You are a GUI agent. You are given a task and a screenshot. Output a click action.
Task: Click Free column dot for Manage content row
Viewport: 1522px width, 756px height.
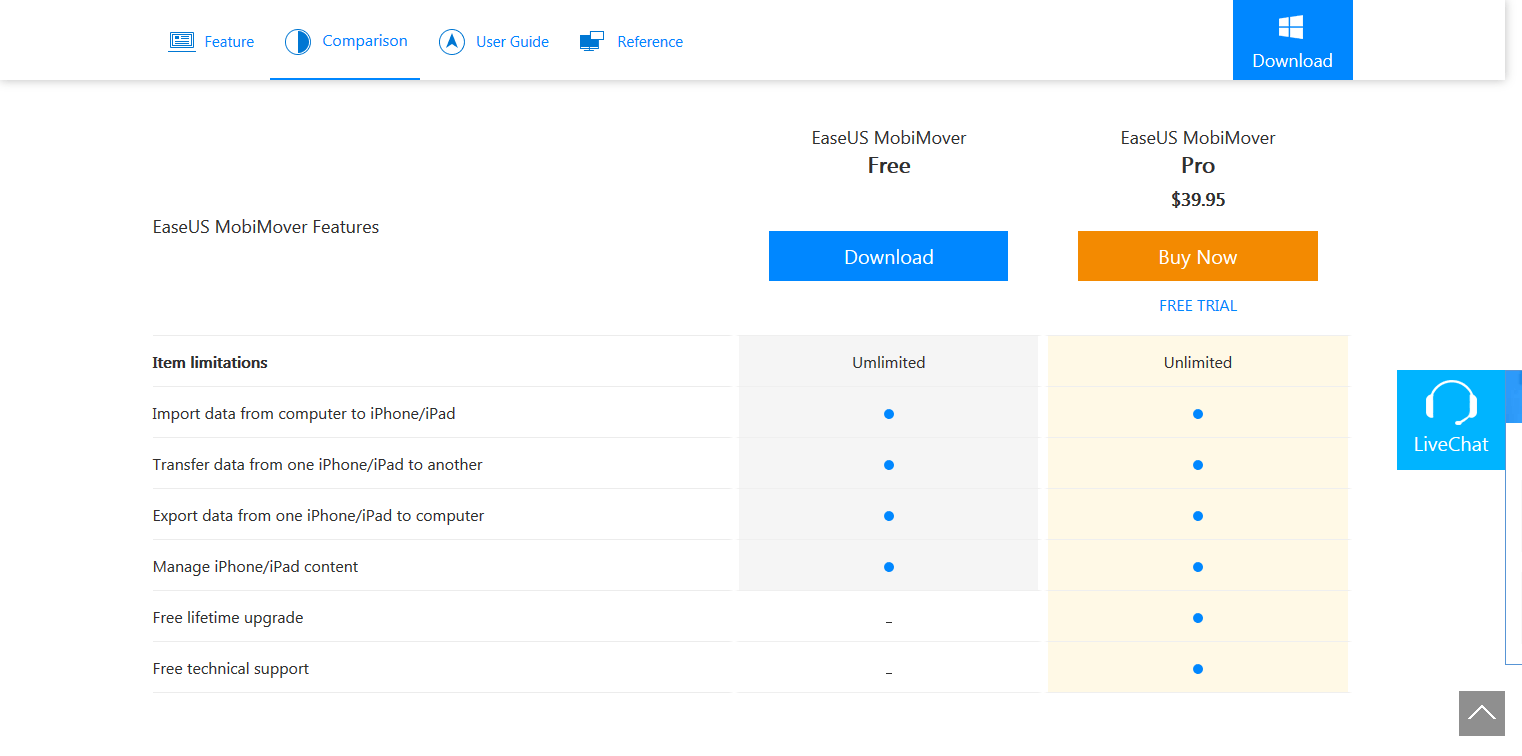889,567
